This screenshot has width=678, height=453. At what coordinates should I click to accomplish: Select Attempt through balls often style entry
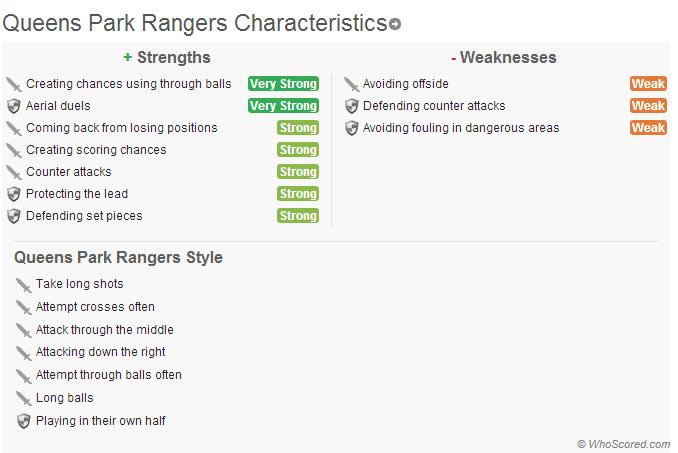[x=109, y=375]
